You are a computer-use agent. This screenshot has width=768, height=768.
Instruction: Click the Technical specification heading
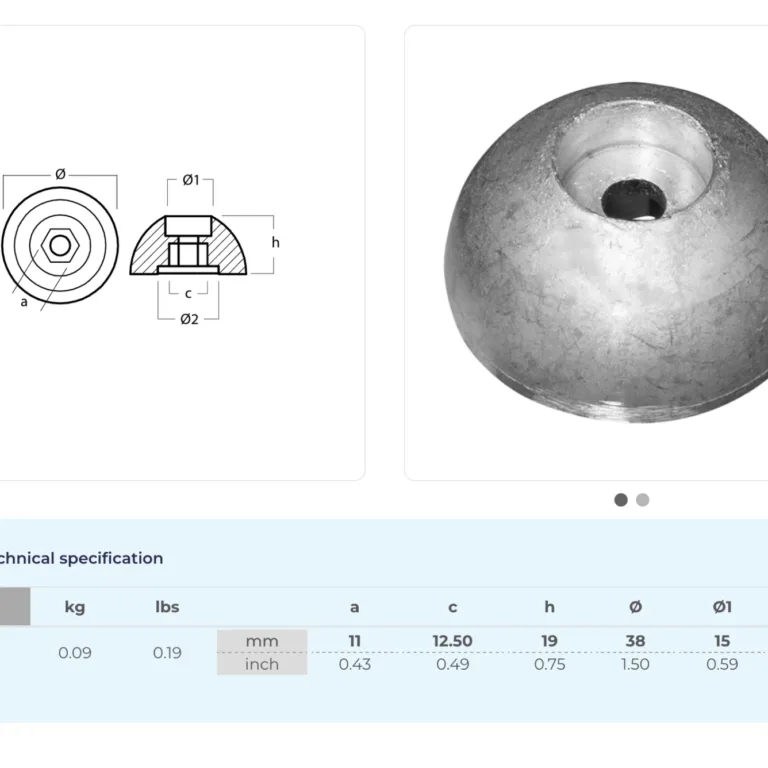[81, 558]
